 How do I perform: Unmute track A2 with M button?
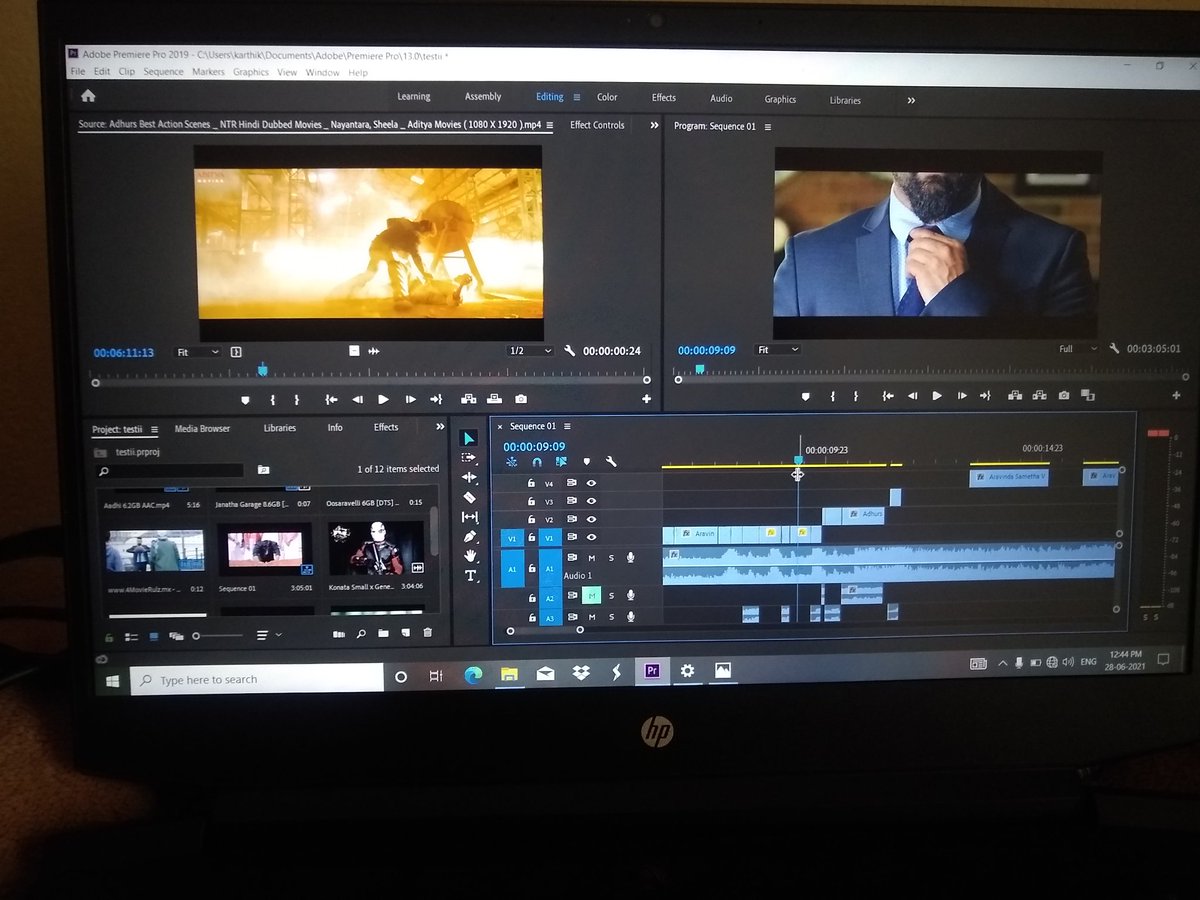point(591,596)
